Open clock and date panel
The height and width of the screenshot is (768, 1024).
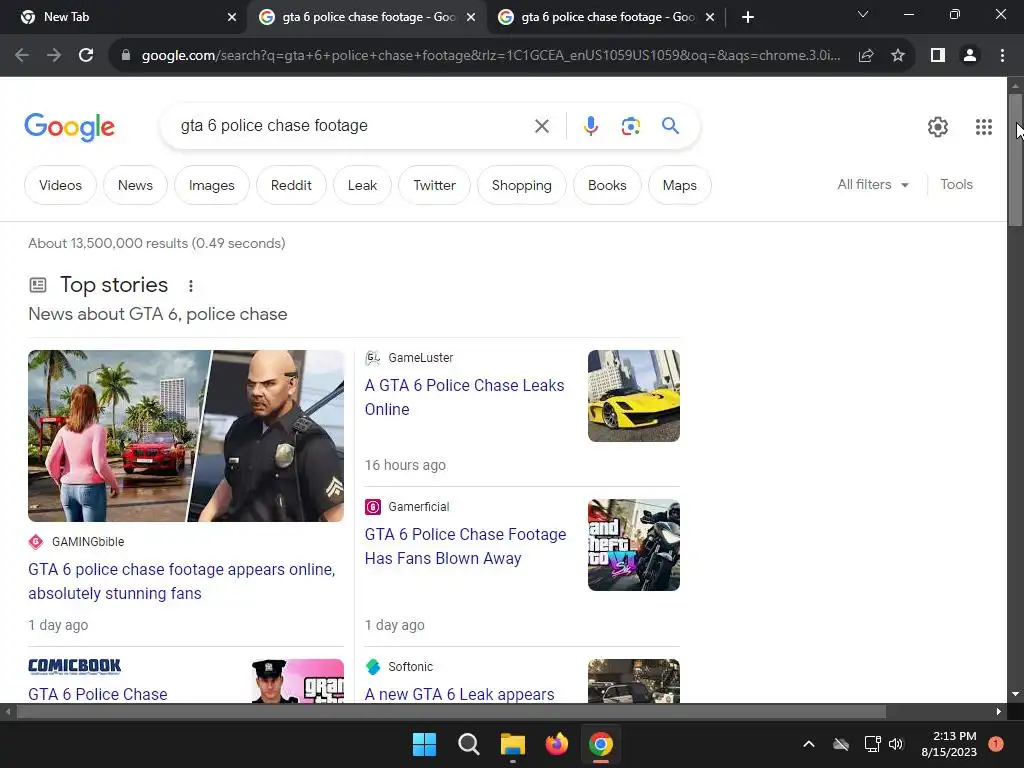(949, 744)
